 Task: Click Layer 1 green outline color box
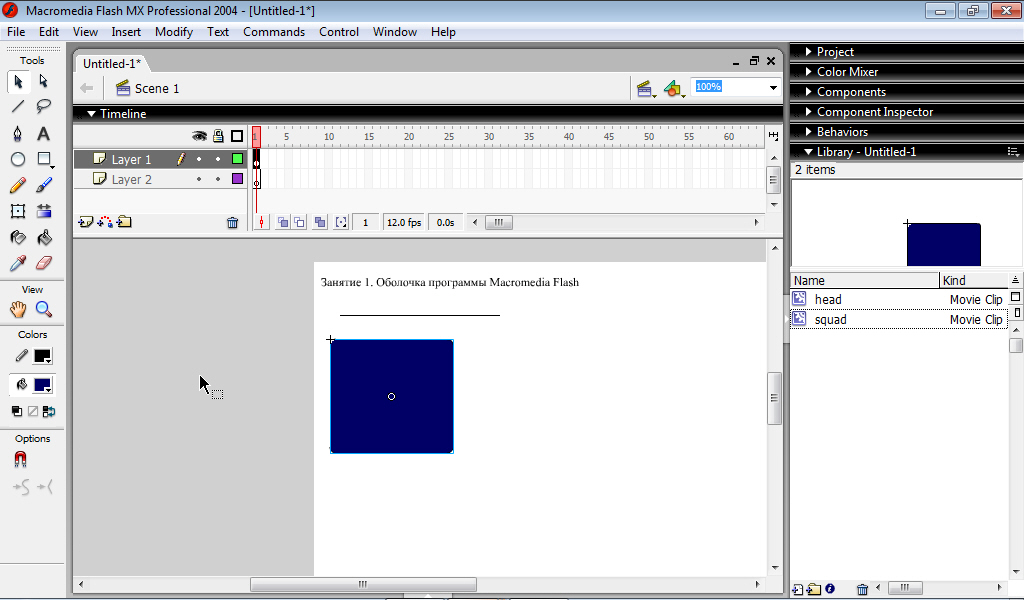tap(238, 159)
